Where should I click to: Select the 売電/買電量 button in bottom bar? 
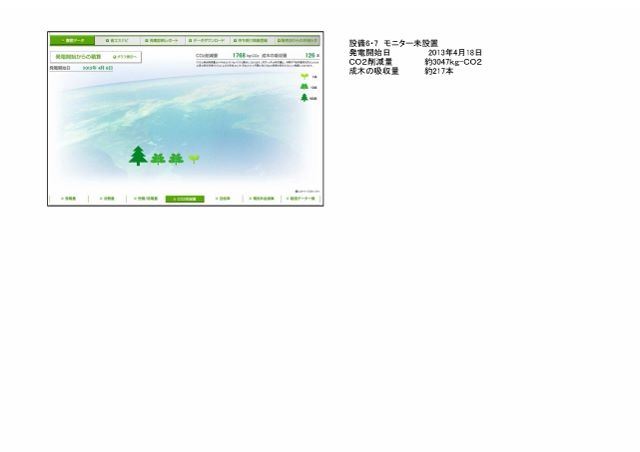click(x=144, y=199)
